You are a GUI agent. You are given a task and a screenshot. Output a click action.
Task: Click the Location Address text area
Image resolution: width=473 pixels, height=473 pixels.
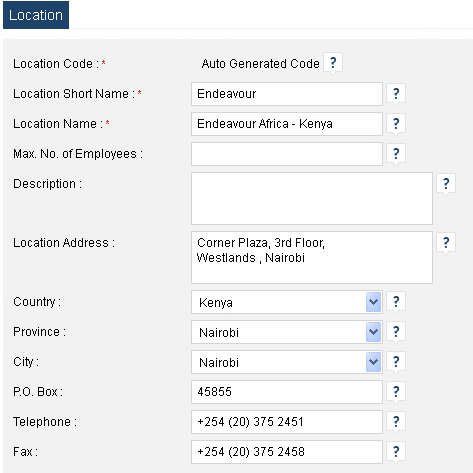pyautogui.click(x=312, y=258)
